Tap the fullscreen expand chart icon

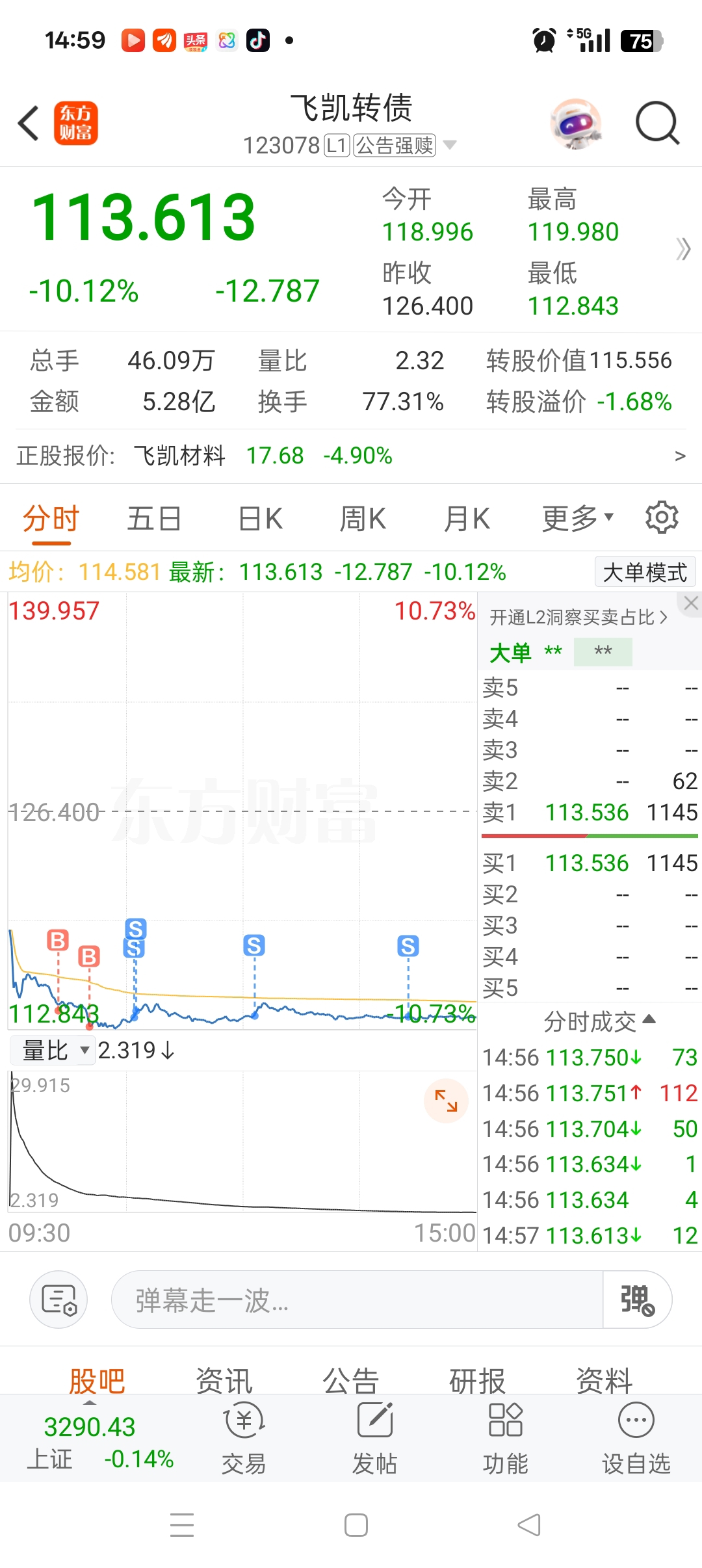446,1101
